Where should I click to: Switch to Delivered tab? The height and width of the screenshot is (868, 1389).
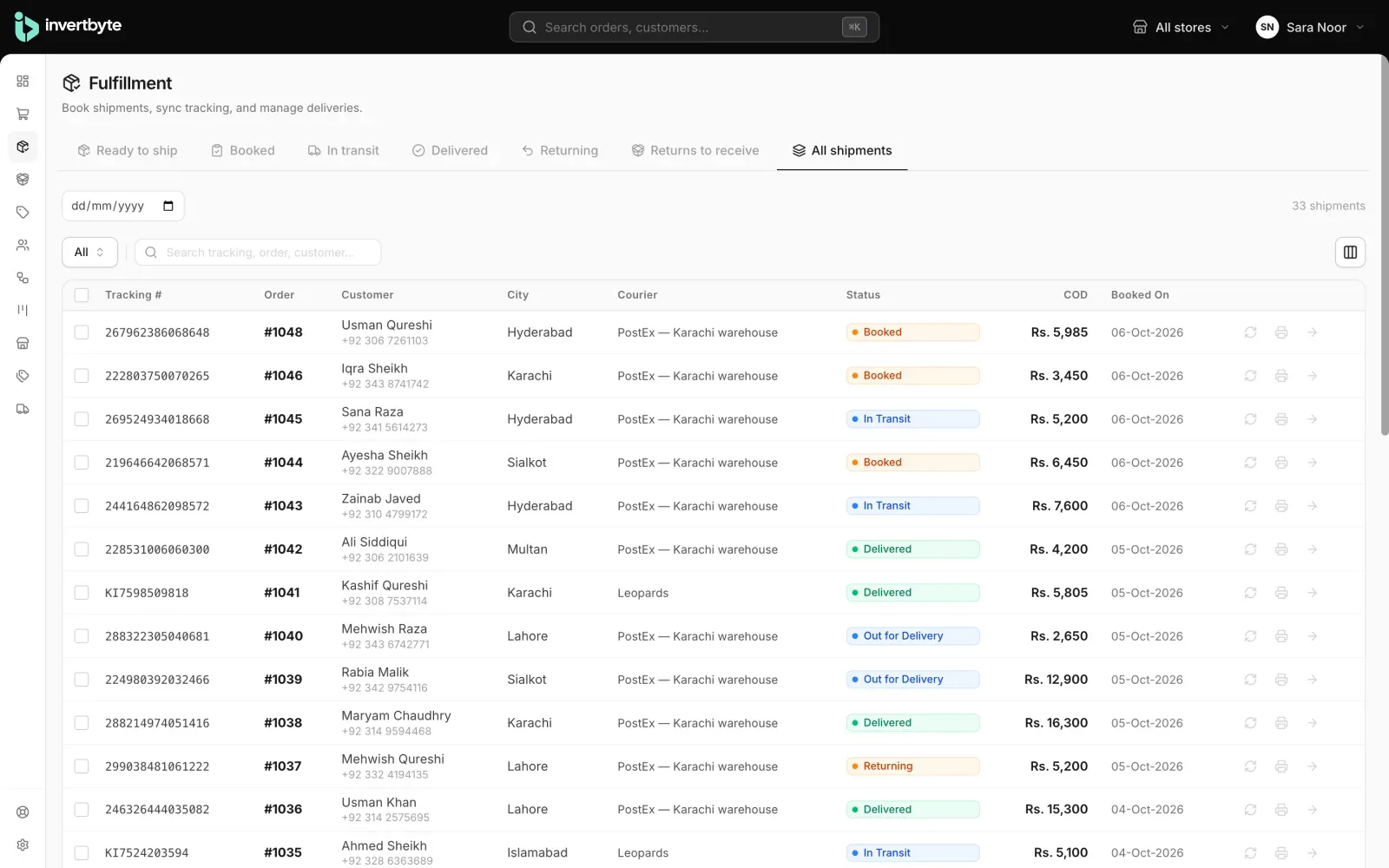pyautogui.click(x=450, y=150)
